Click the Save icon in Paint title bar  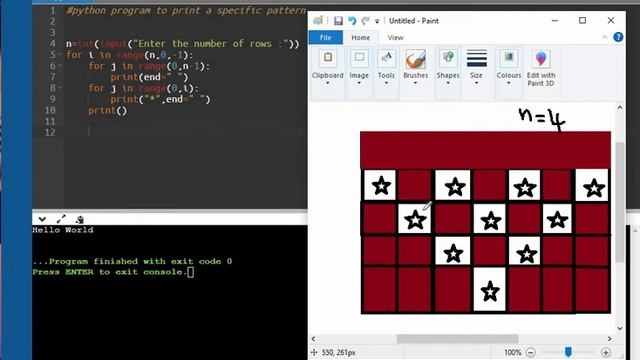click(x=338, y=21)
